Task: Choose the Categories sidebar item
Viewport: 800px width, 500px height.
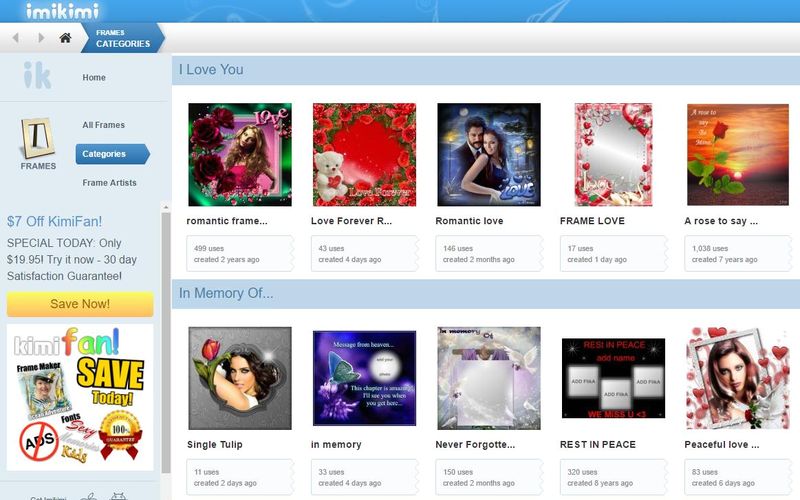Action: (106, 154)
